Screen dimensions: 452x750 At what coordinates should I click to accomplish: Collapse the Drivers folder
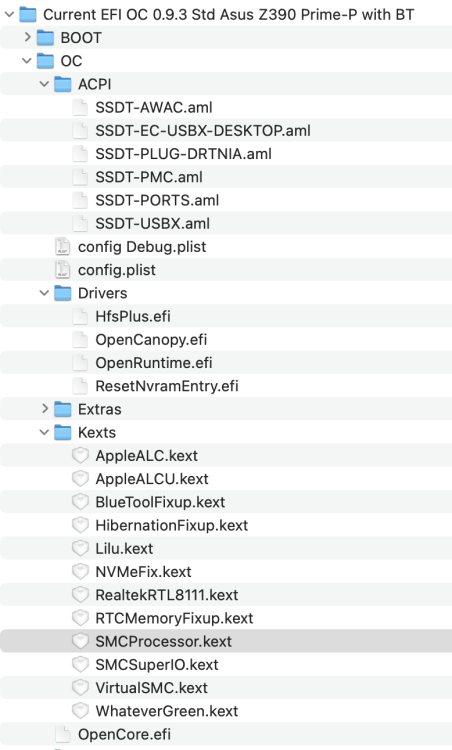point(44,293)
